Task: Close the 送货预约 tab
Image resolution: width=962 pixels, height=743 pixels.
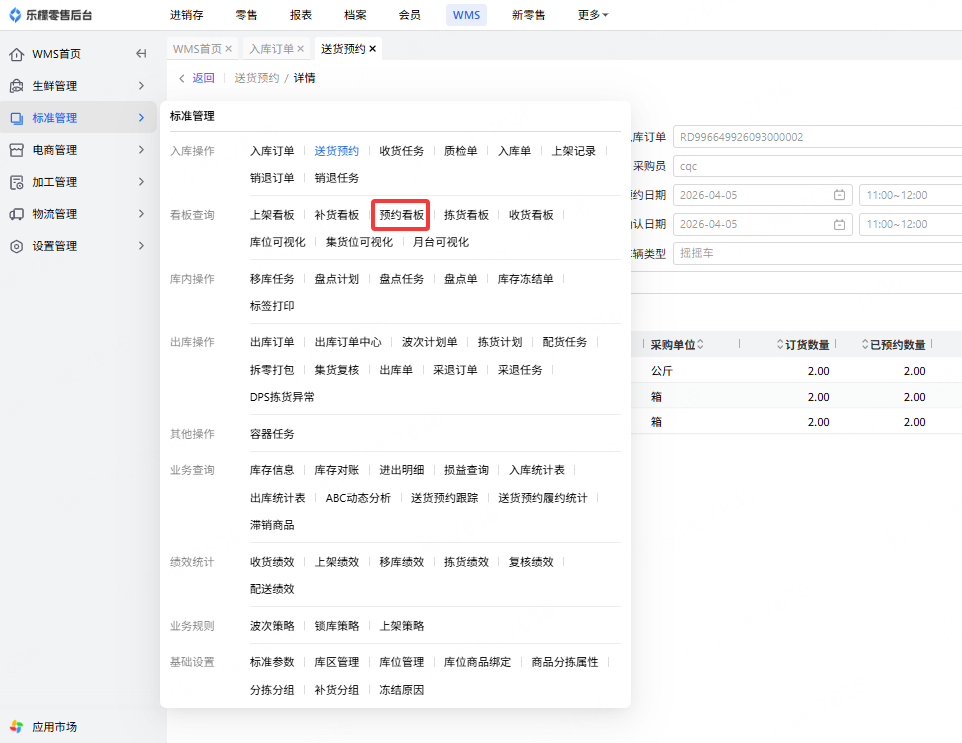Action: pyautogui.click(x=372, y=48)
